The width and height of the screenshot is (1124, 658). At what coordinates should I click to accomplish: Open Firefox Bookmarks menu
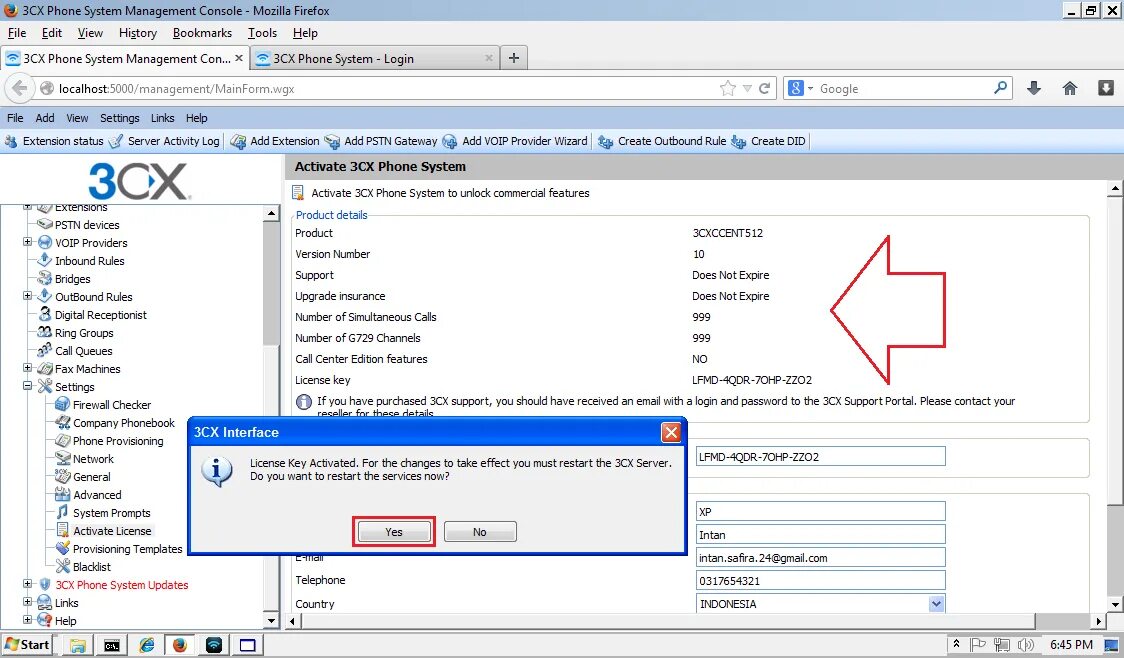click(202, 33)
